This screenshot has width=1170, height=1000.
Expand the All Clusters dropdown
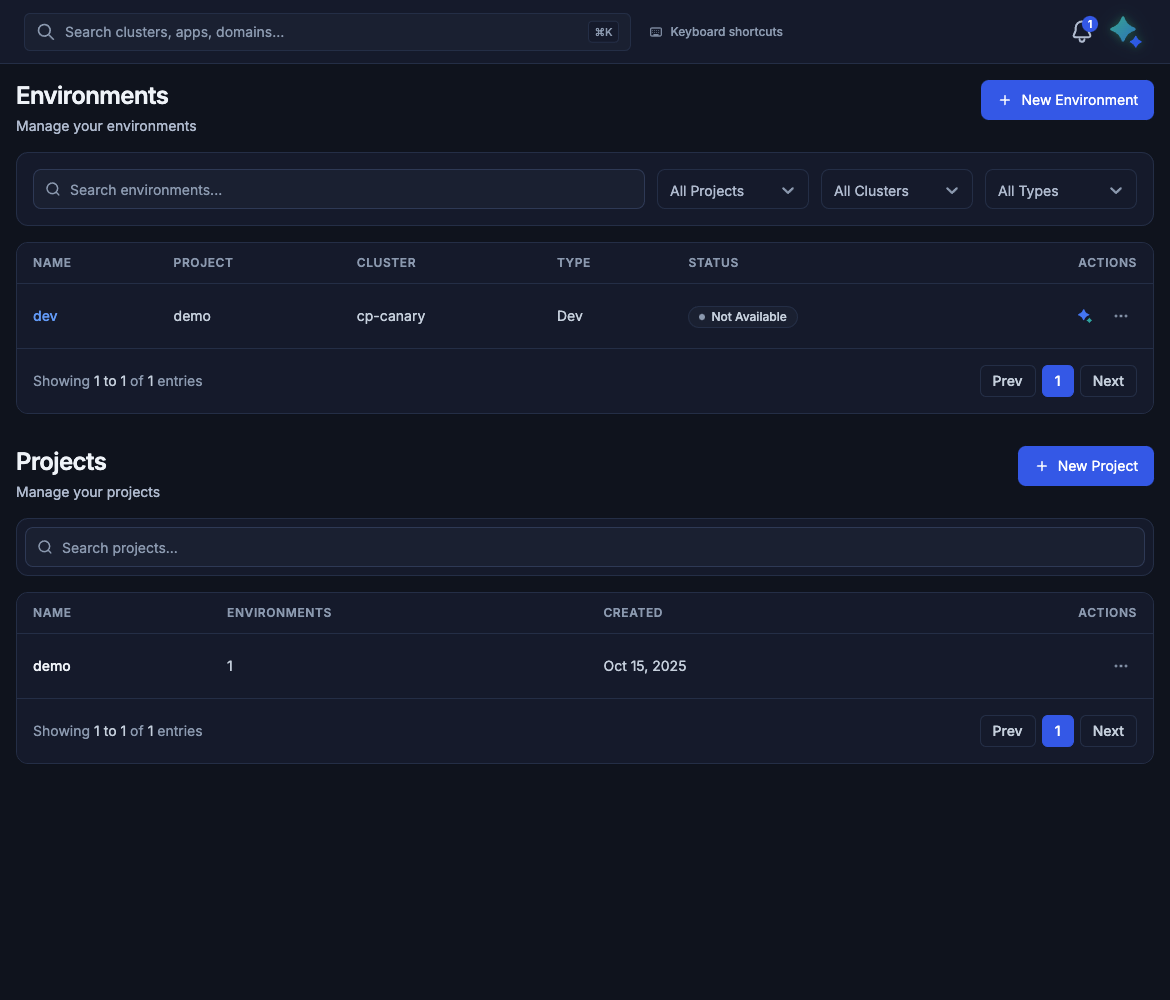tap(896, 190)
